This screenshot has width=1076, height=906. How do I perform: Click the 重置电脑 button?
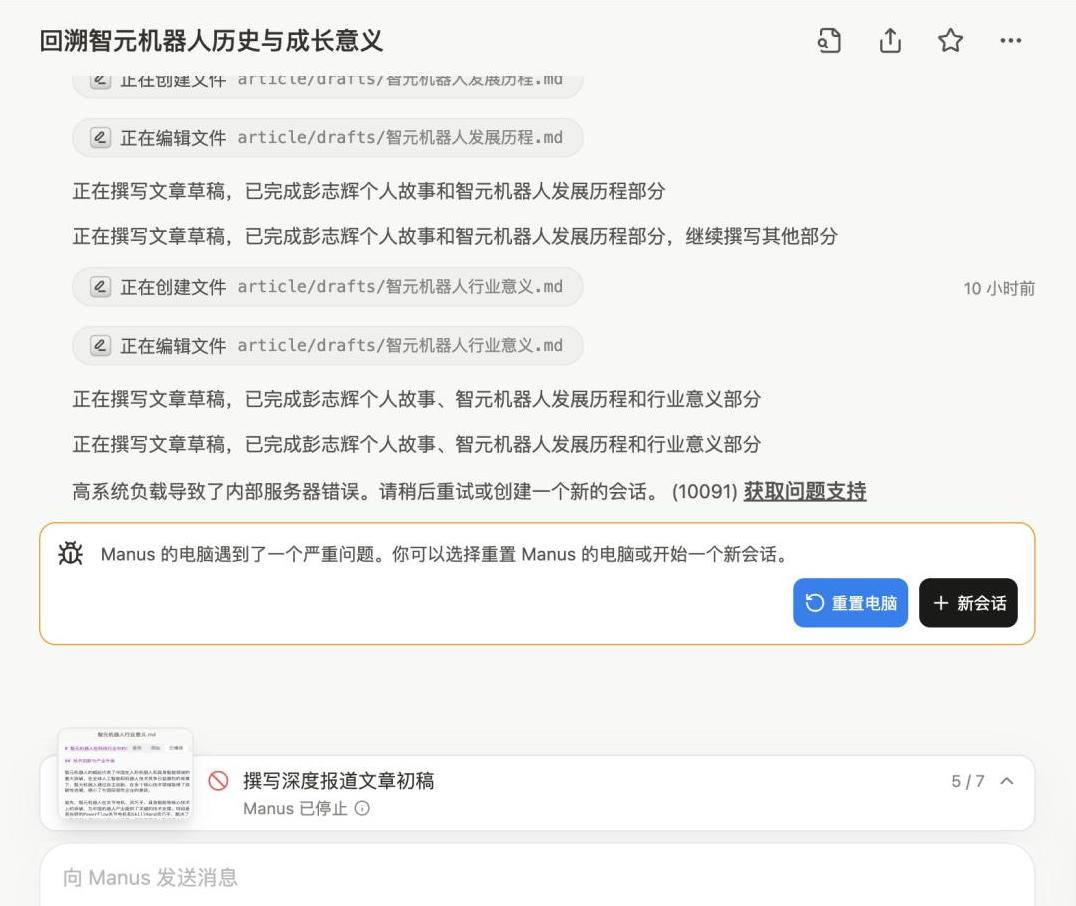point(850,603)
